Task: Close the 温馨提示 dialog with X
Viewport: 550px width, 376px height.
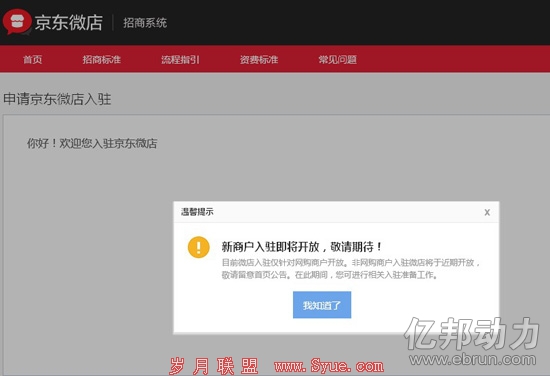Action: click(x=487, y=212)
